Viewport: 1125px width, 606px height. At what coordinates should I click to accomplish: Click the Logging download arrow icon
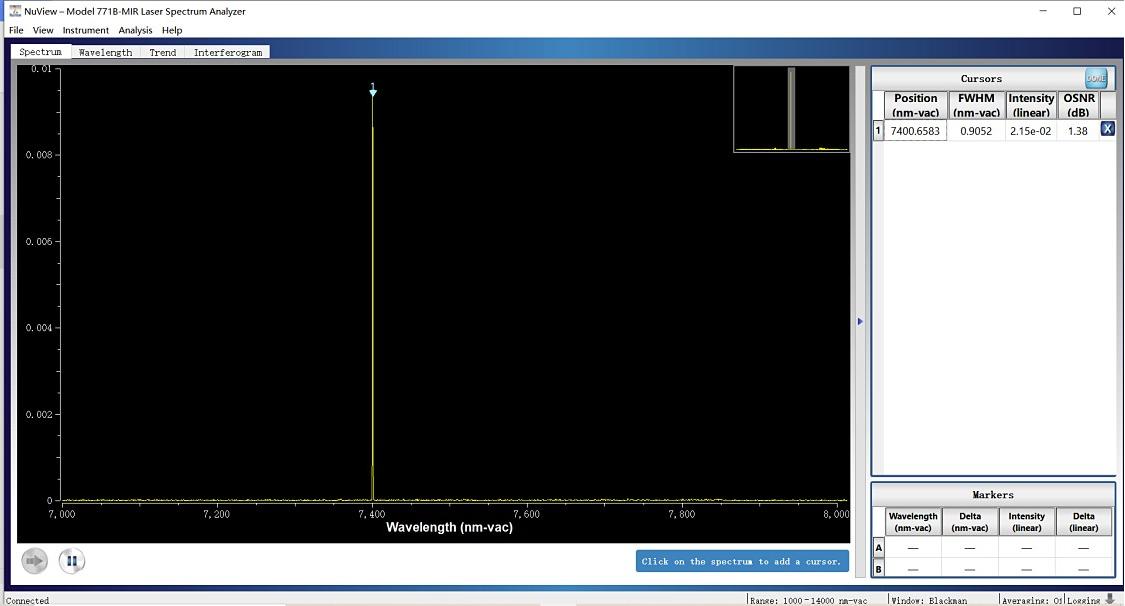point(1110,599)
